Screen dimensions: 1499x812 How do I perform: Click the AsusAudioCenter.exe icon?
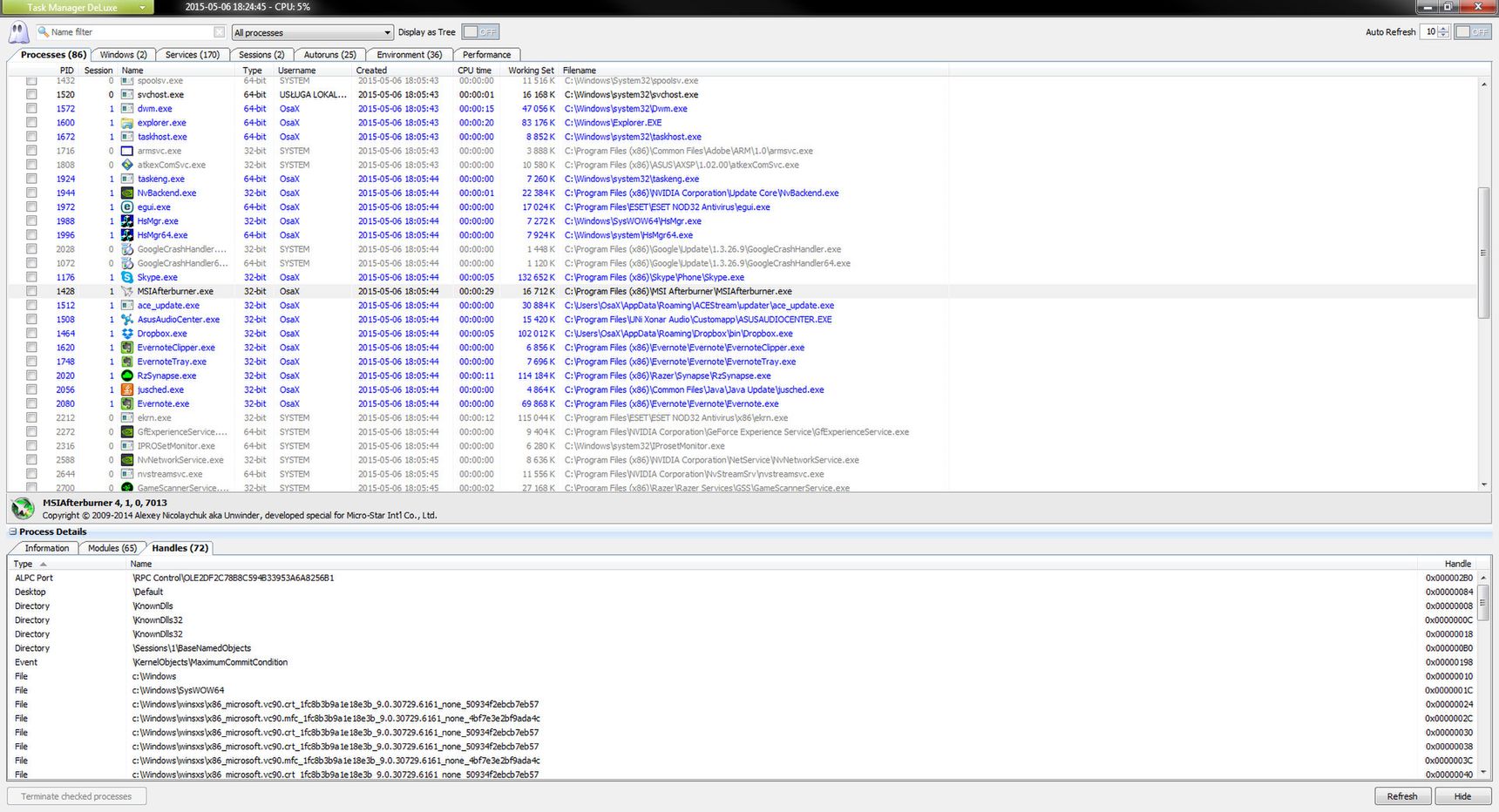127,320
